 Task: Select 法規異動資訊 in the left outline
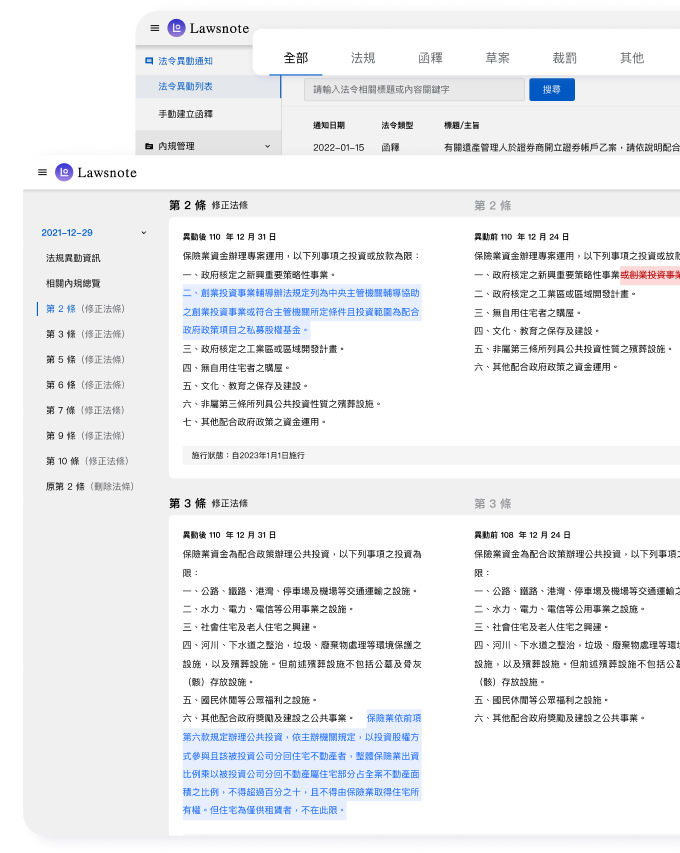point(73,258)
